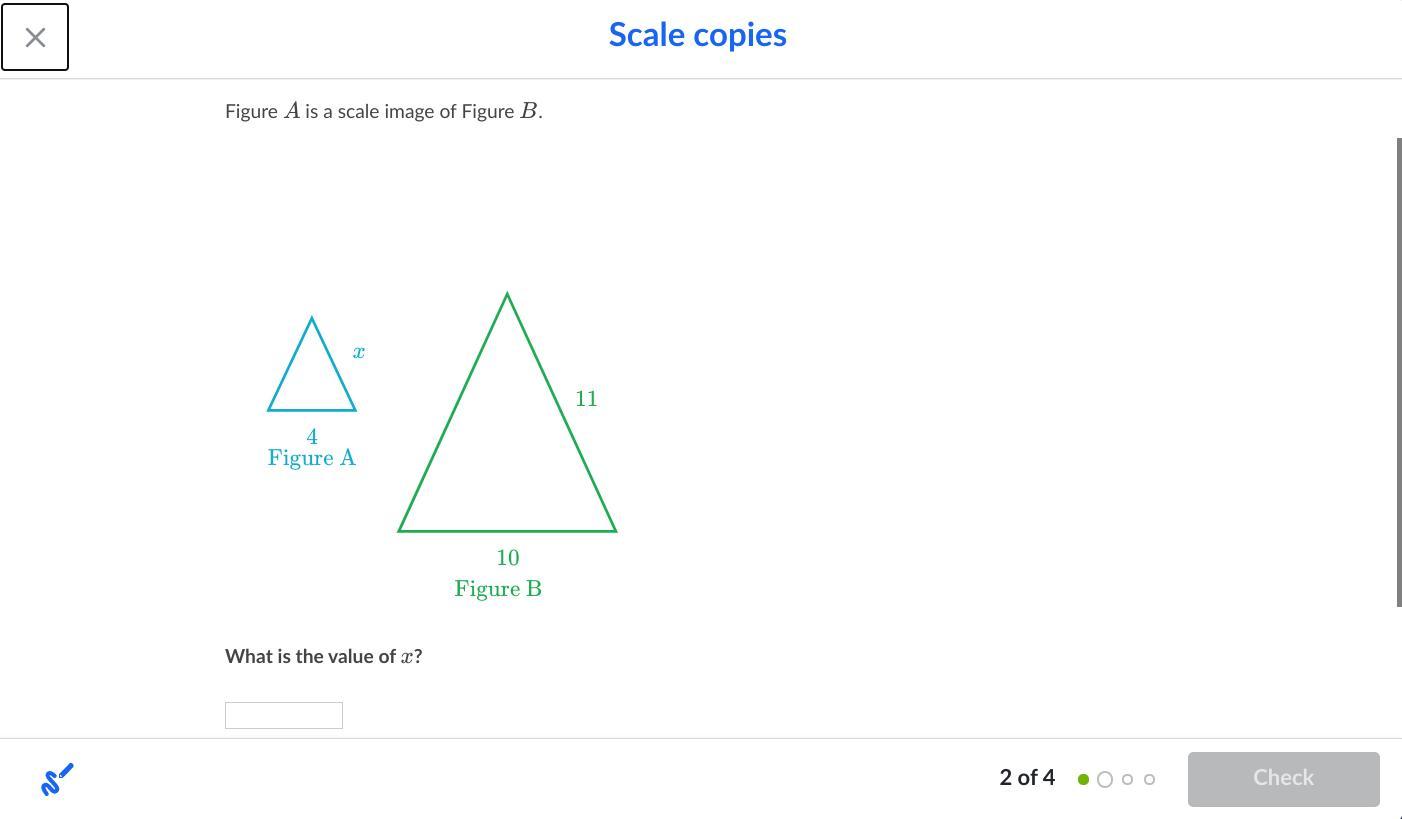
Task: Click the Figure B caption
Action: click(498, 589)
